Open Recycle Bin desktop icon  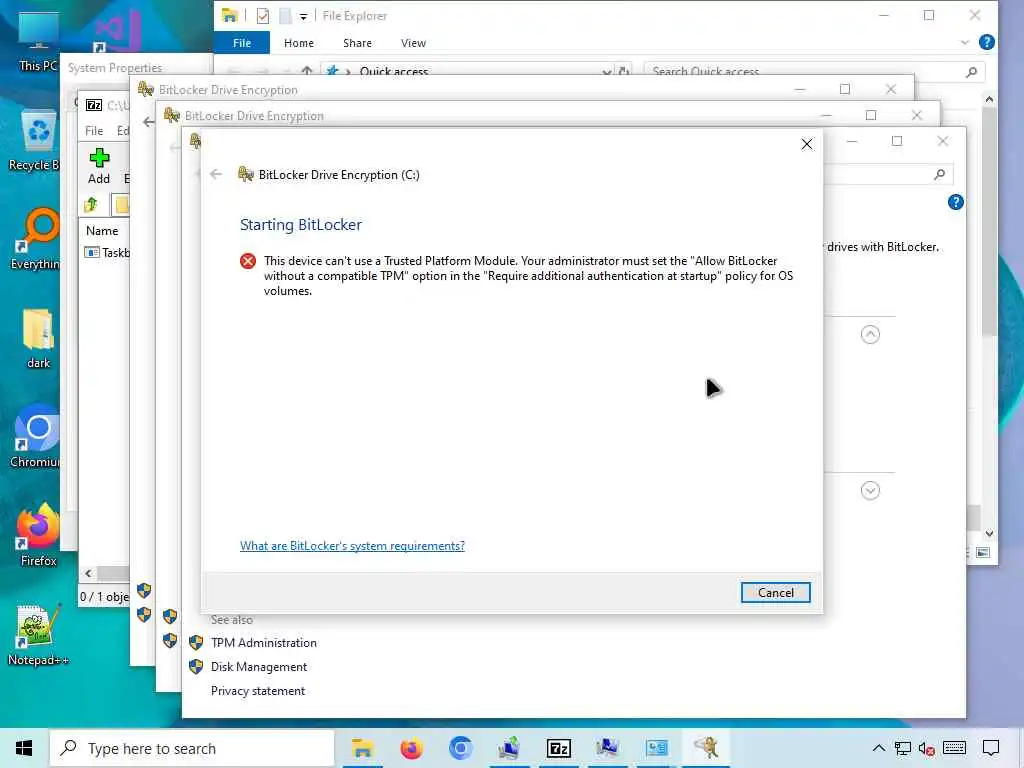click(x=38, y=140)
